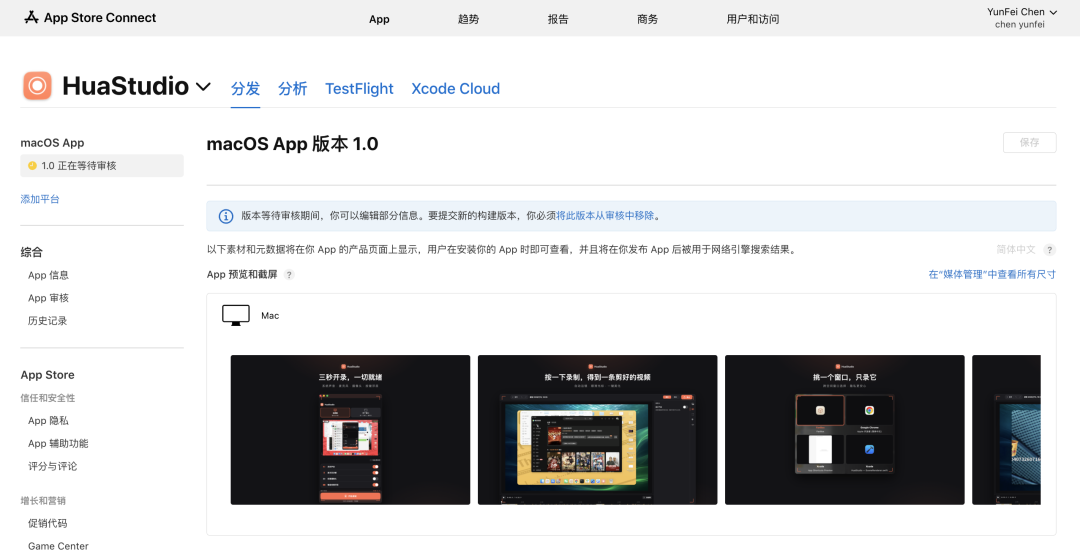The width and height of the screenshot is (1080, 558).
Task: Select 1.0 正在等待审核 version item
Action: pyautogui.click(x=102, y=165)
